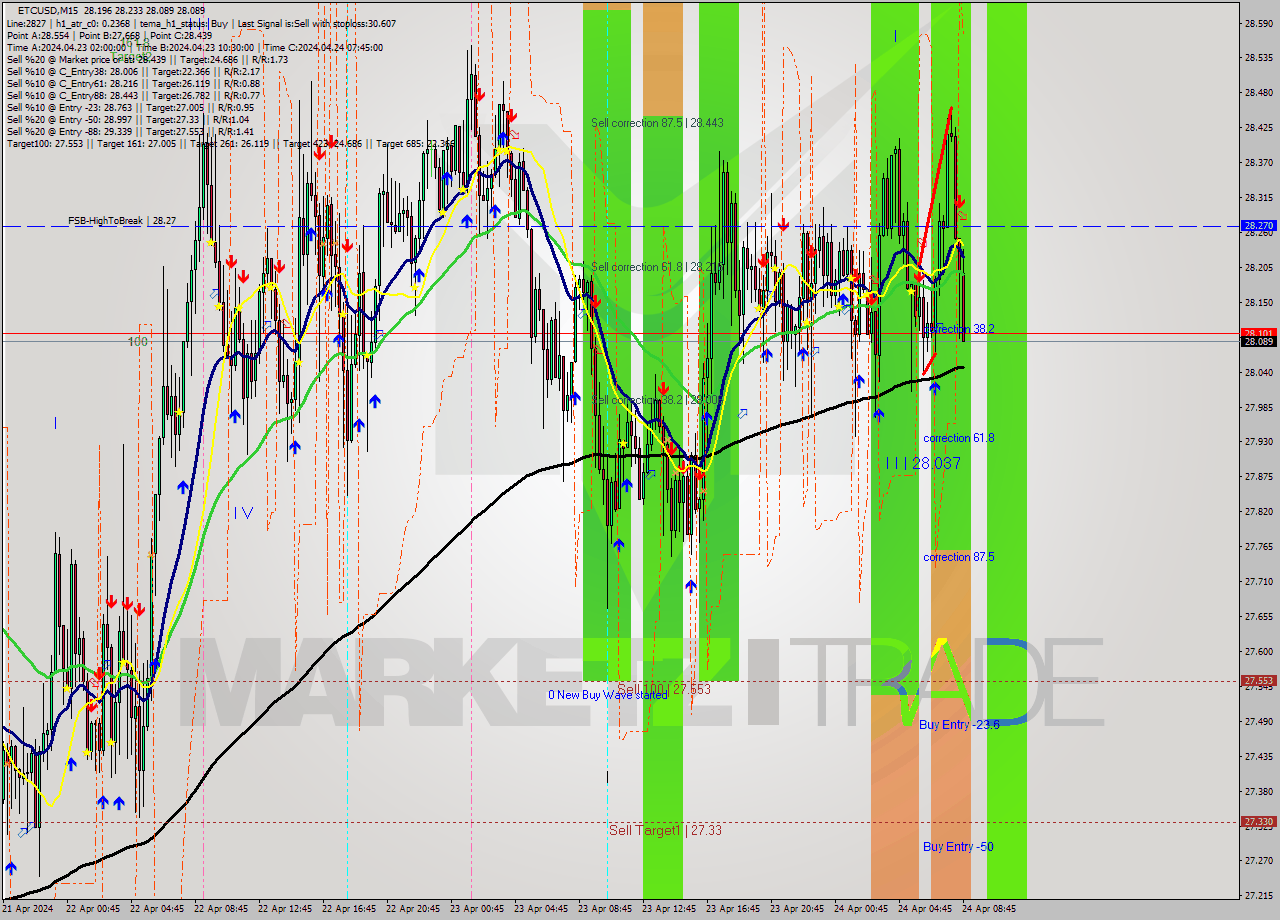Click the 27.215 price axis value

tap(1258, 895)
